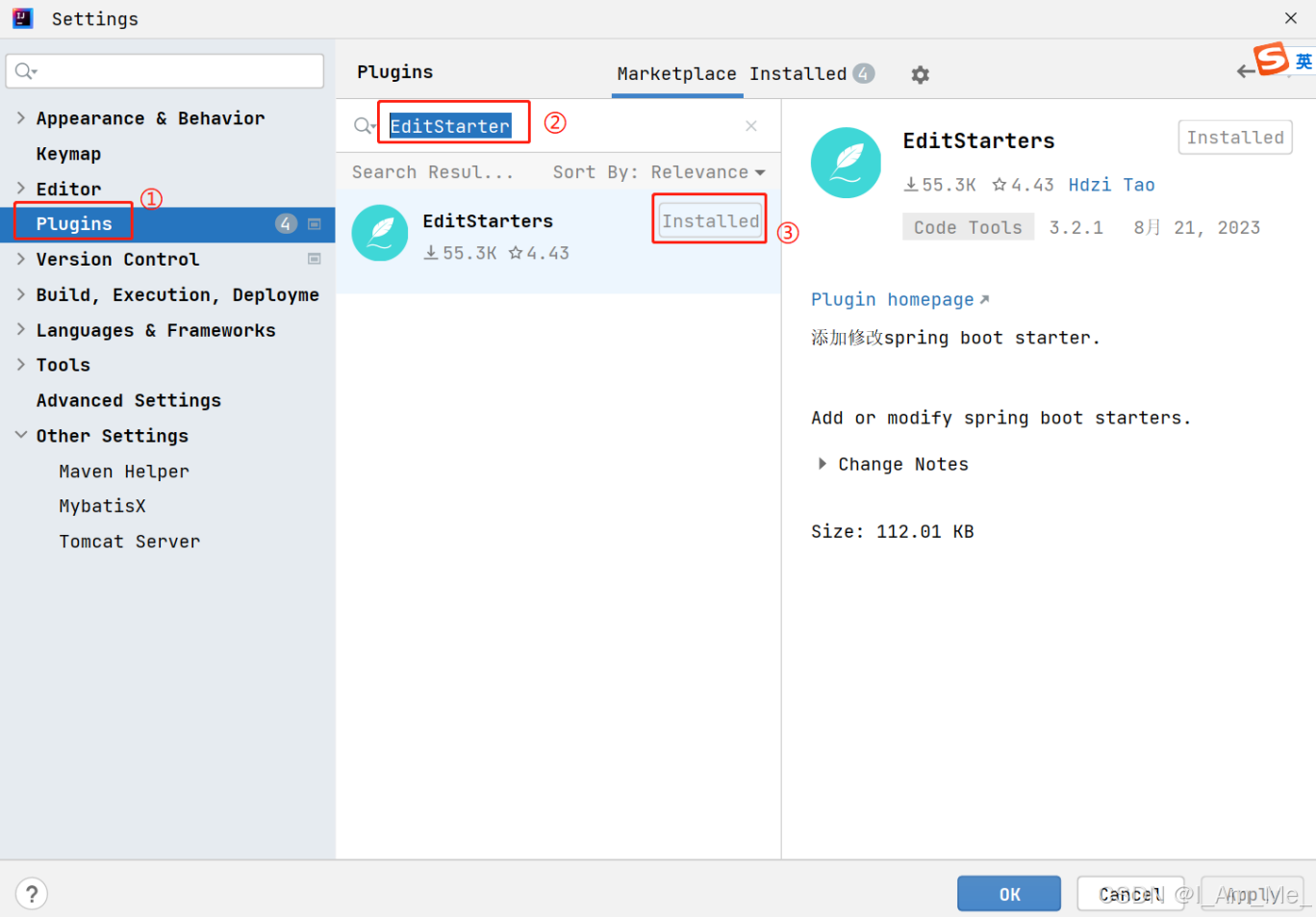Click the settings search magnifier icon

[26, 71]
